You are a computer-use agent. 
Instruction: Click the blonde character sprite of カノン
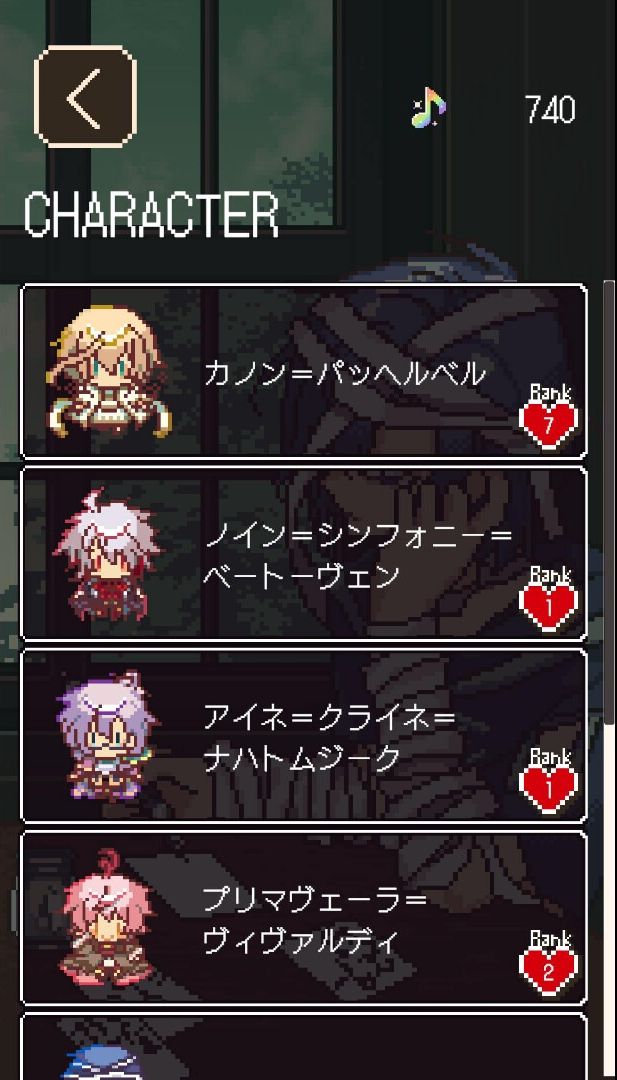109,372
